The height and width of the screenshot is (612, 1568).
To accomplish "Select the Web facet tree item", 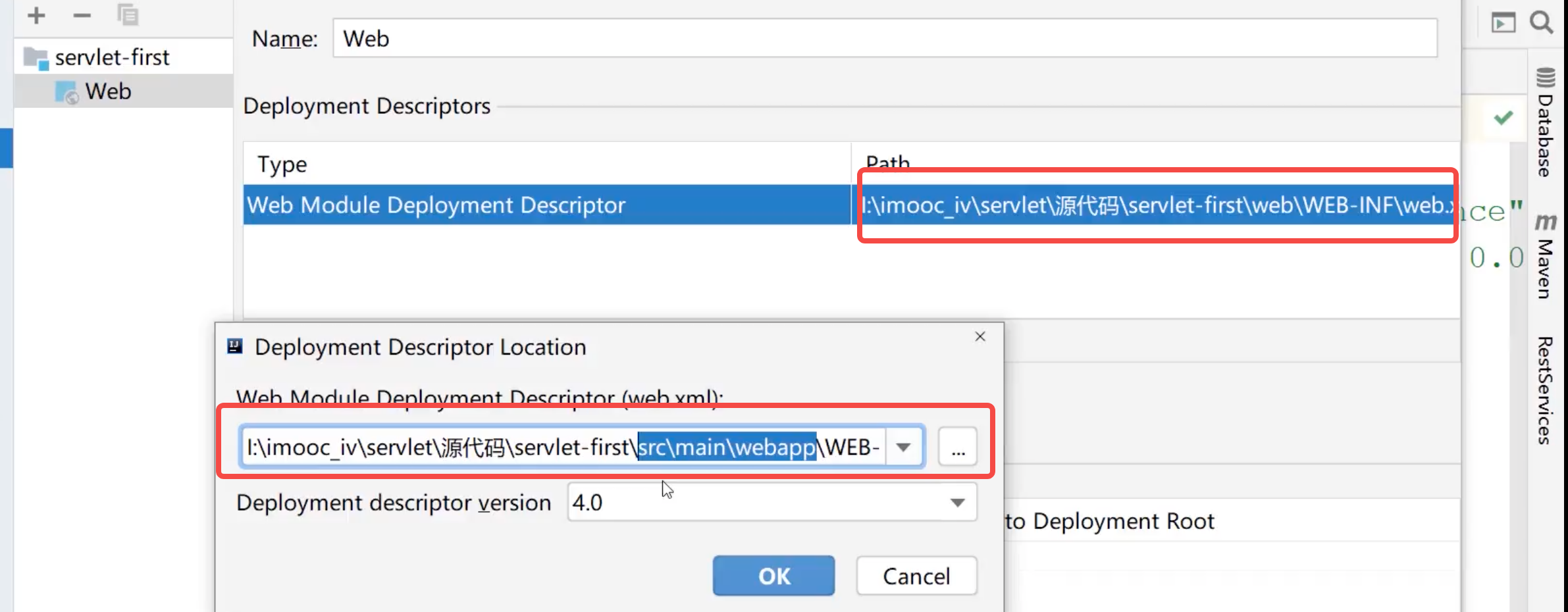I will tap(108, 91).
